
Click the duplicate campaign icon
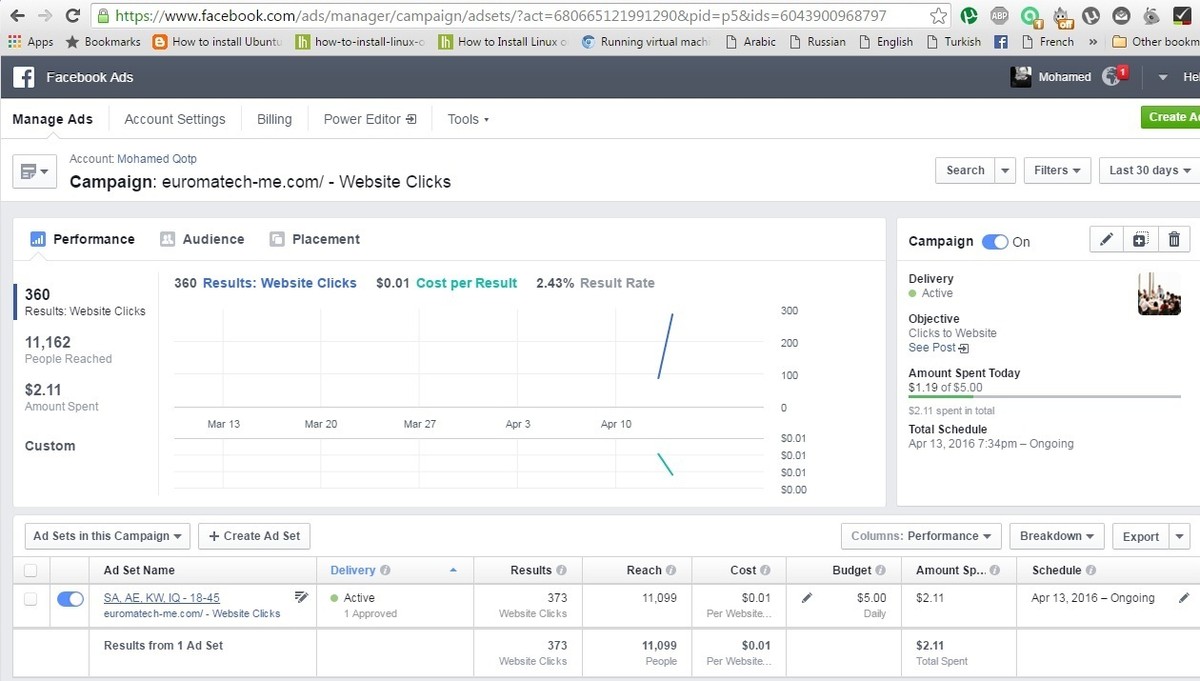pos(1140,240)
